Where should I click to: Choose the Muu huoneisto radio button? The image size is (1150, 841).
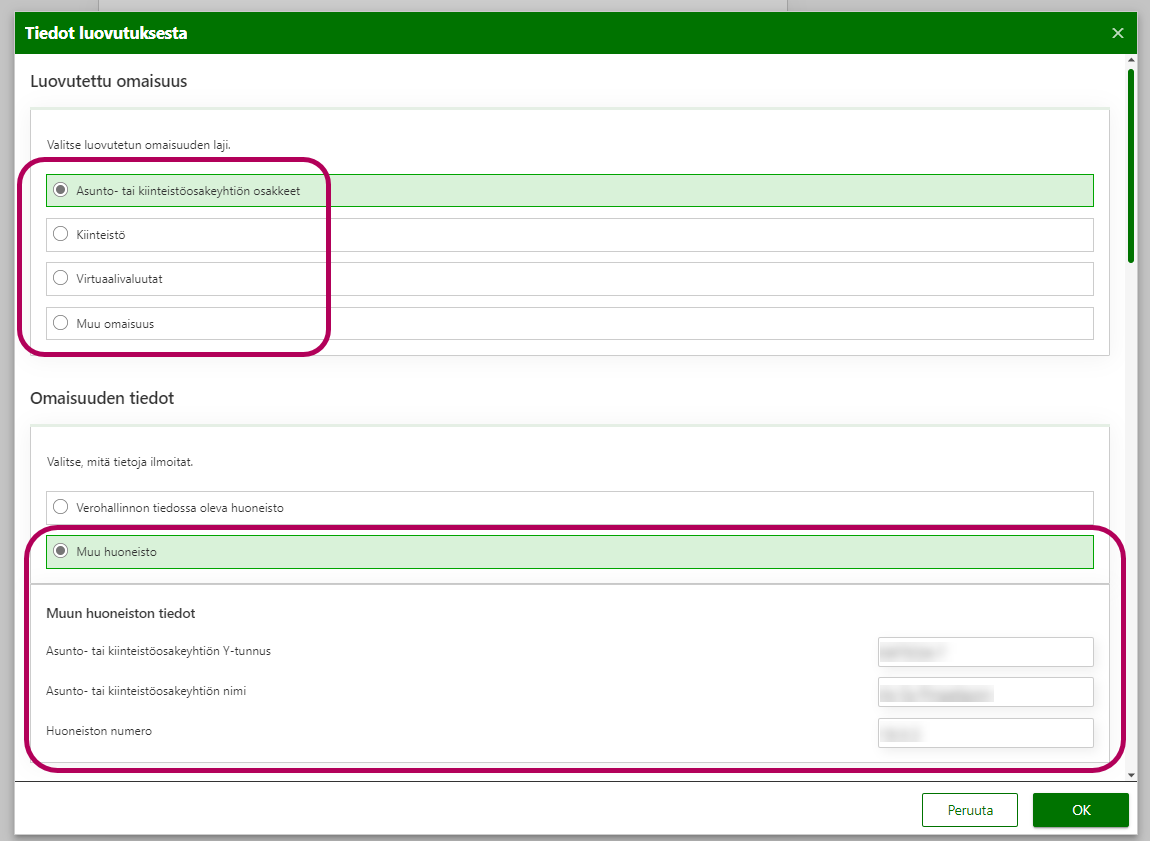[x=61, y=551]
